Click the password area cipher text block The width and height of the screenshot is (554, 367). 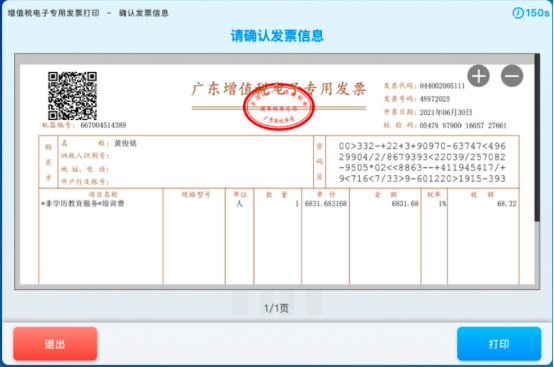point(422,162)
